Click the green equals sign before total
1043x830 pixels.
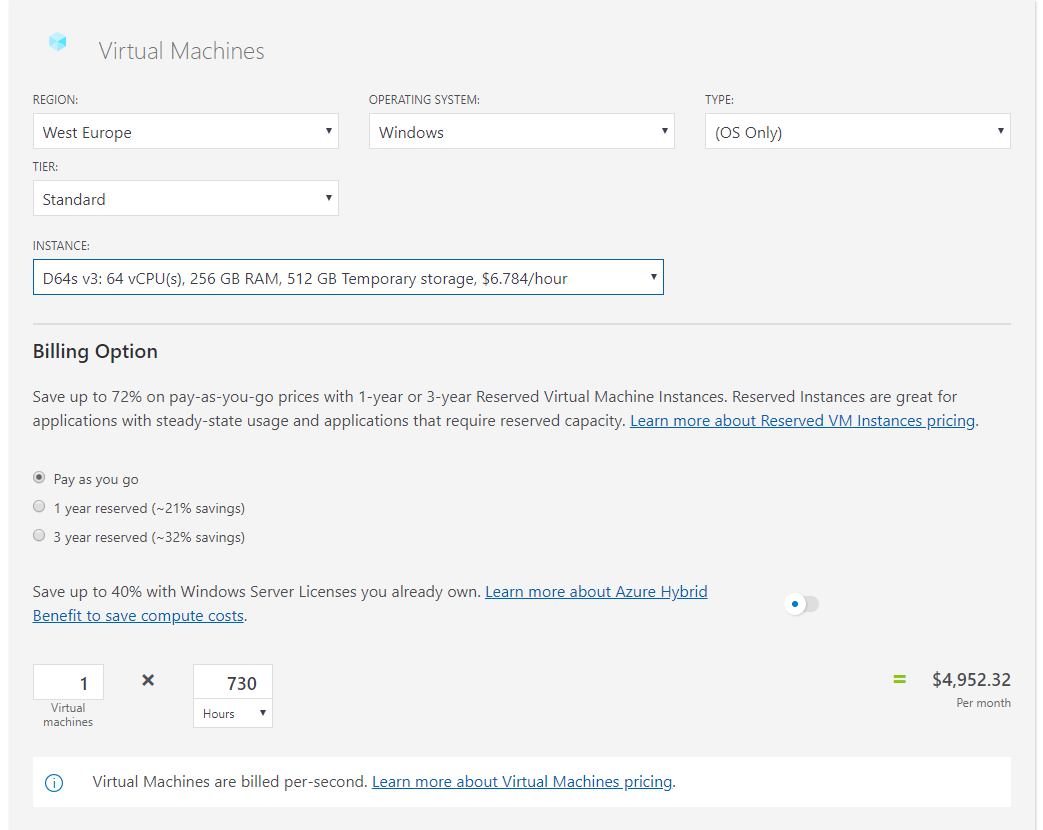899,680
